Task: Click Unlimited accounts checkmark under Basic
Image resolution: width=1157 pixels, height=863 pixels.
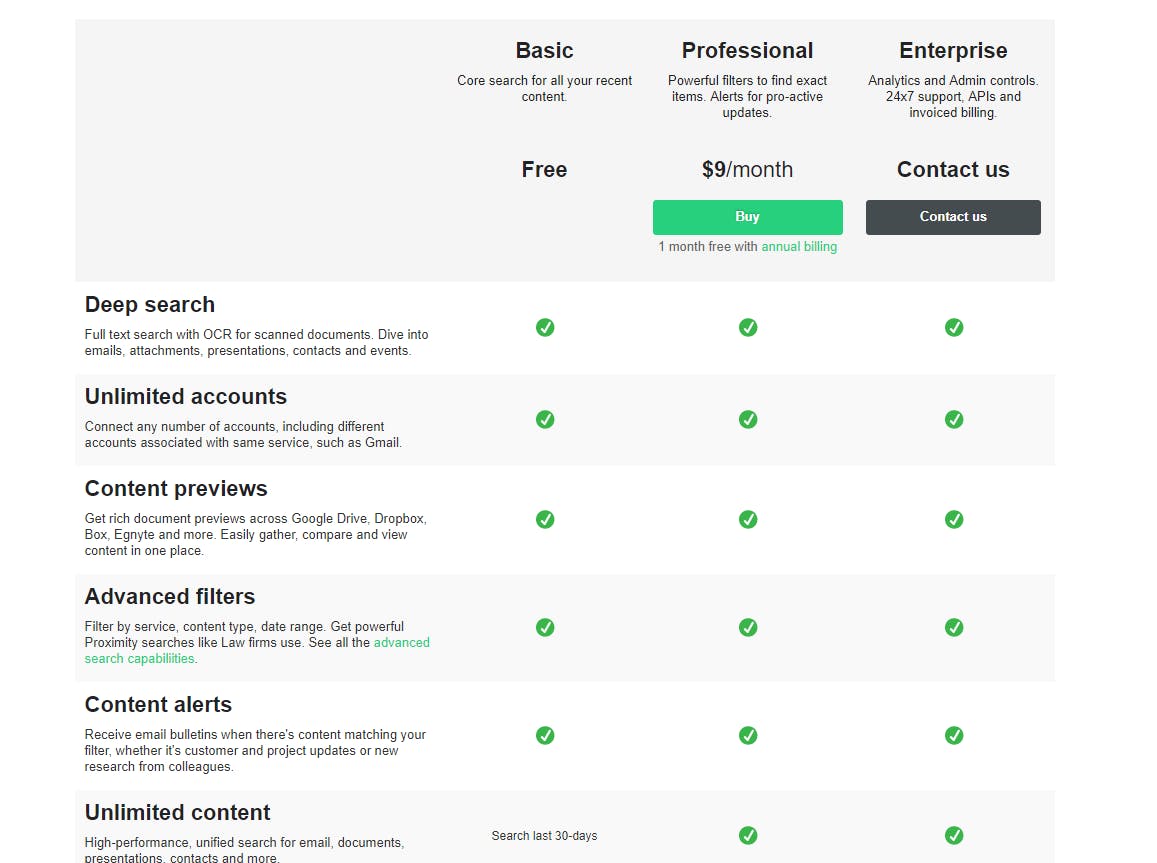Action: tap(545, 419)
